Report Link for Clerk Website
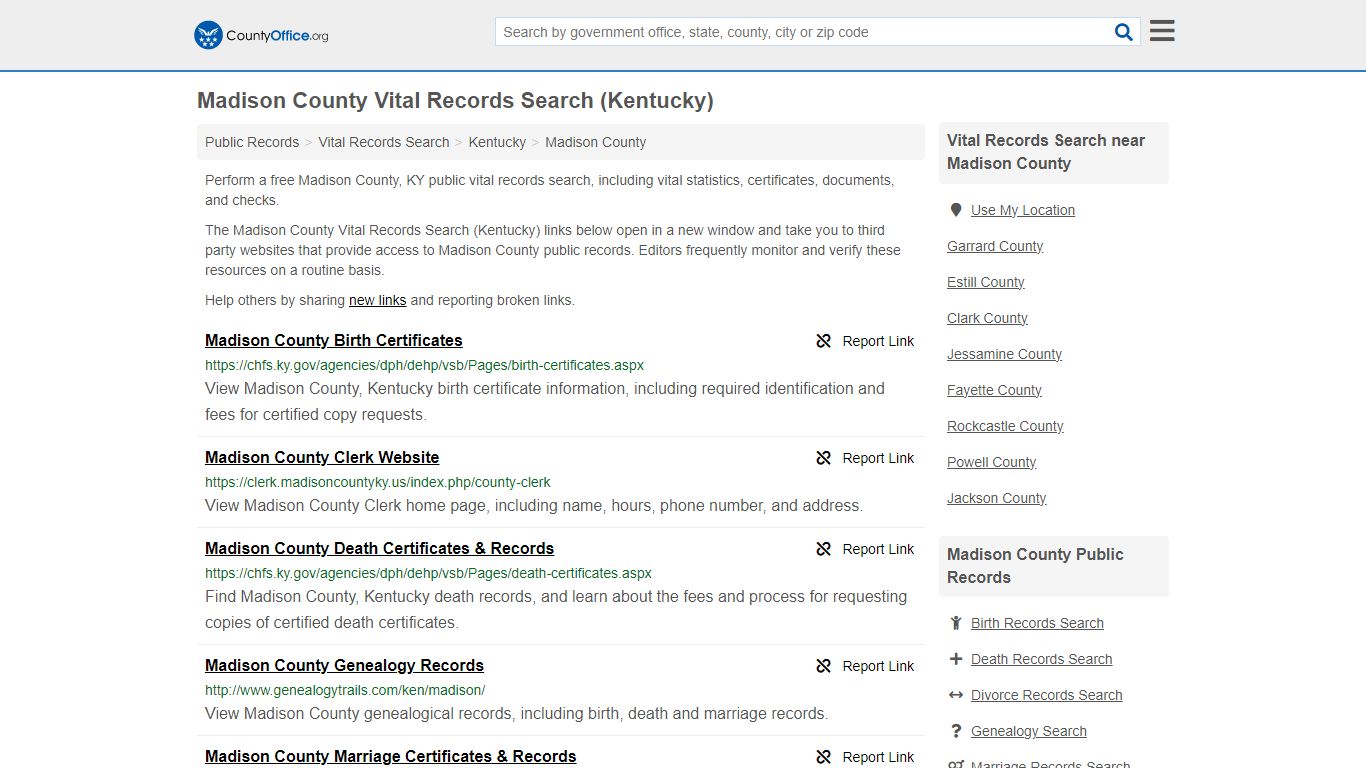This screenshot has width=1366, height=768. [878, 458]
